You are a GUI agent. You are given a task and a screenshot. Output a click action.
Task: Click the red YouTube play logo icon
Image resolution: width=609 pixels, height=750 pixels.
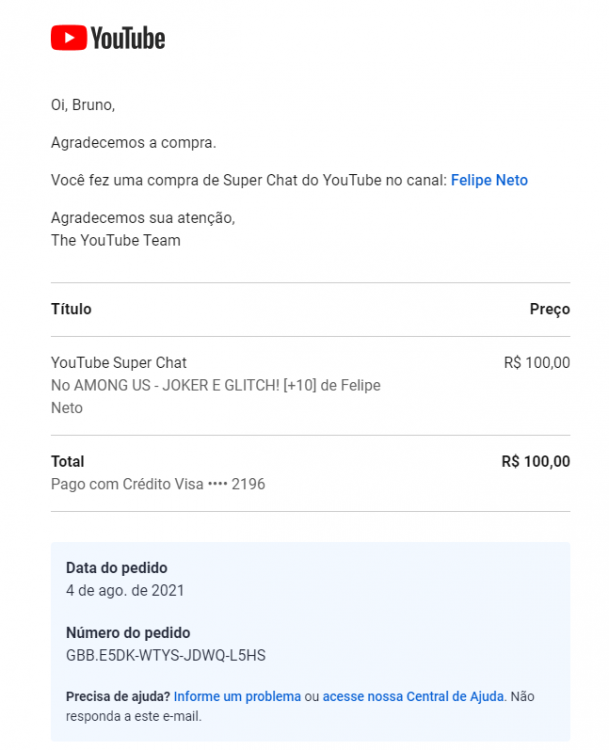(68, 38)
